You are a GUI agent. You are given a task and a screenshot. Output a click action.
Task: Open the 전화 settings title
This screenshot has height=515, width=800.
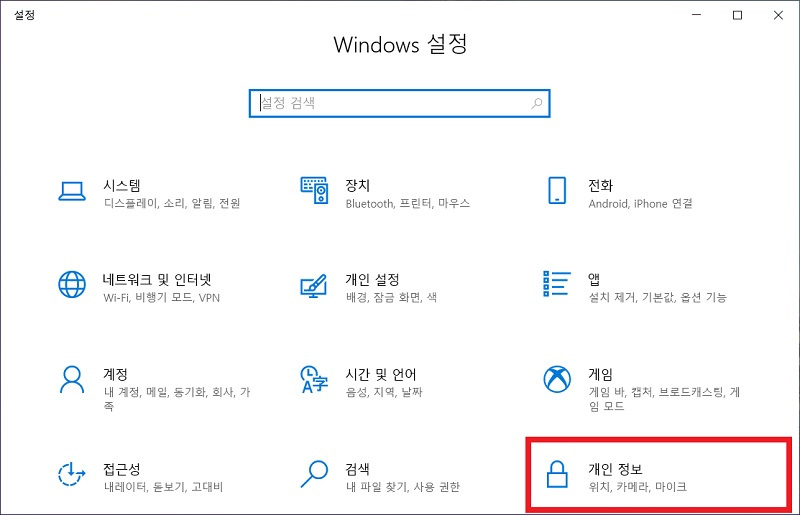point(600,185)
